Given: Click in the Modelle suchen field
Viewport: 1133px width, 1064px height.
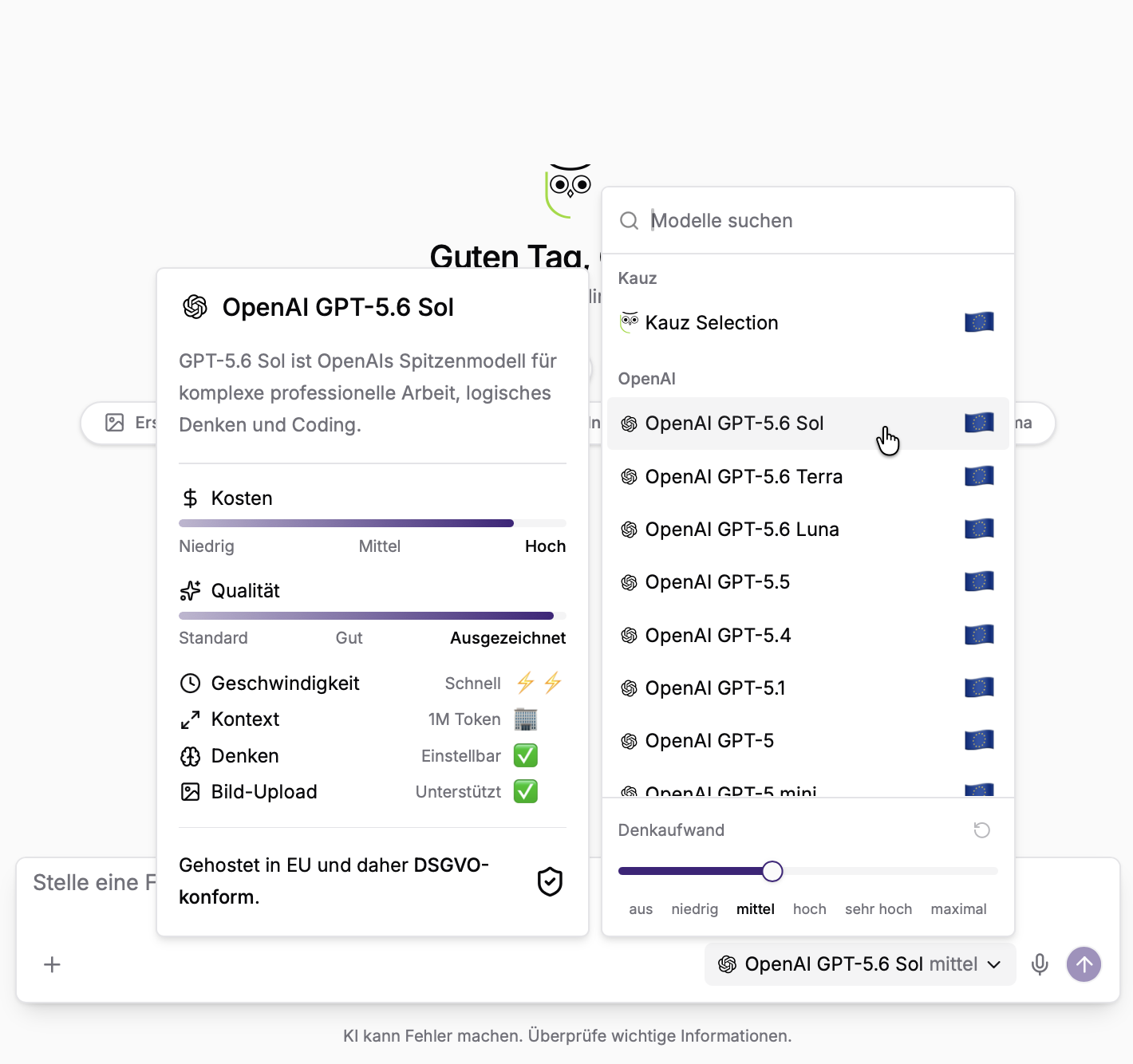Looking at the screenshot, I should [x=808, y=221].
